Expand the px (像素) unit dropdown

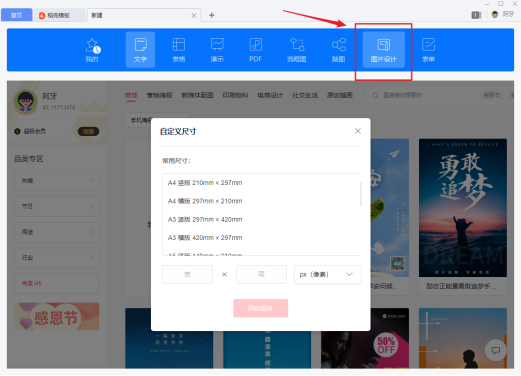327,274
